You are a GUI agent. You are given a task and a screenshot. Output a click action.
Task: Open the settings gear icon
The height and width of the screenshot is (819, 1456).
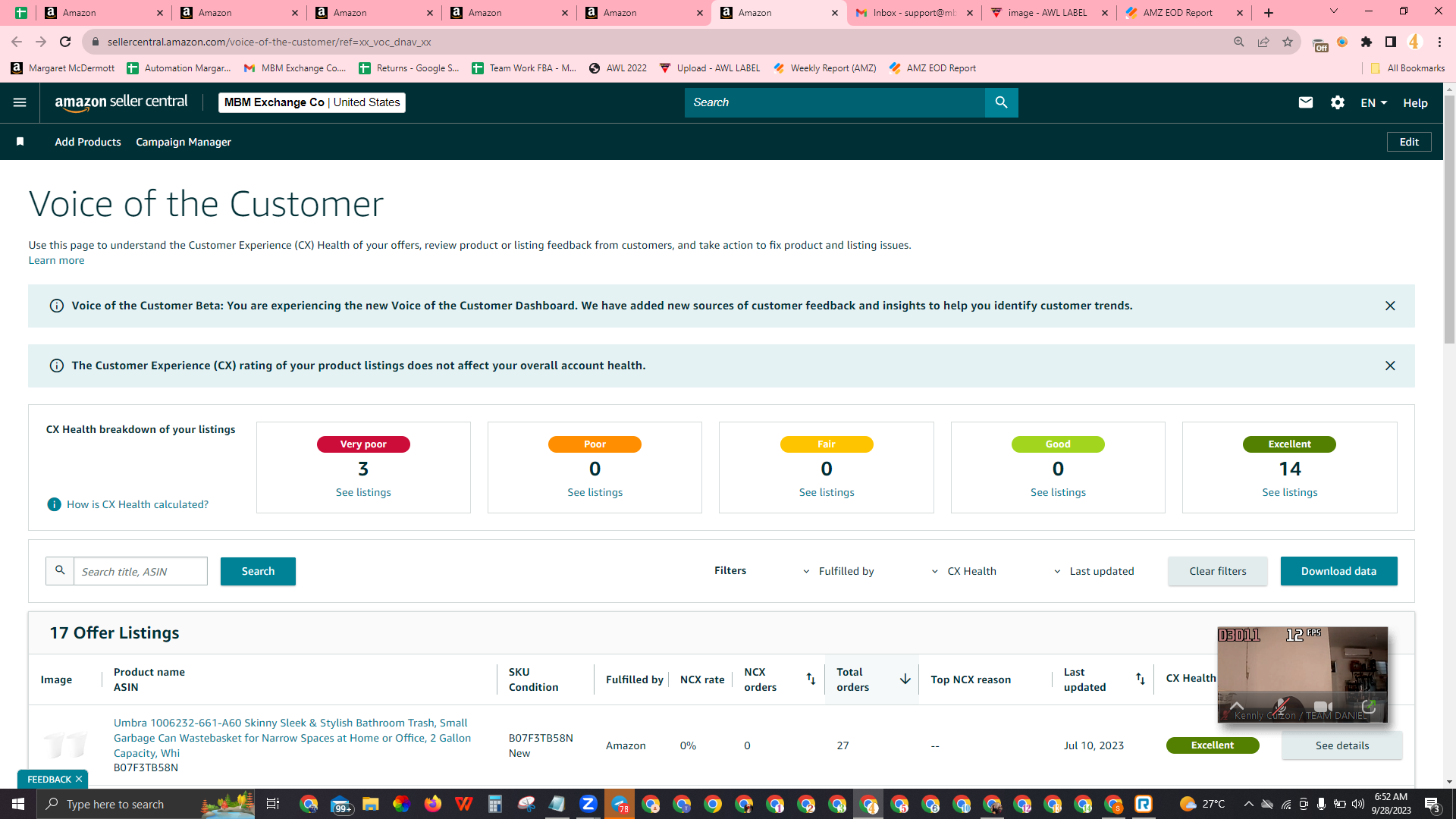[1337, 102]
